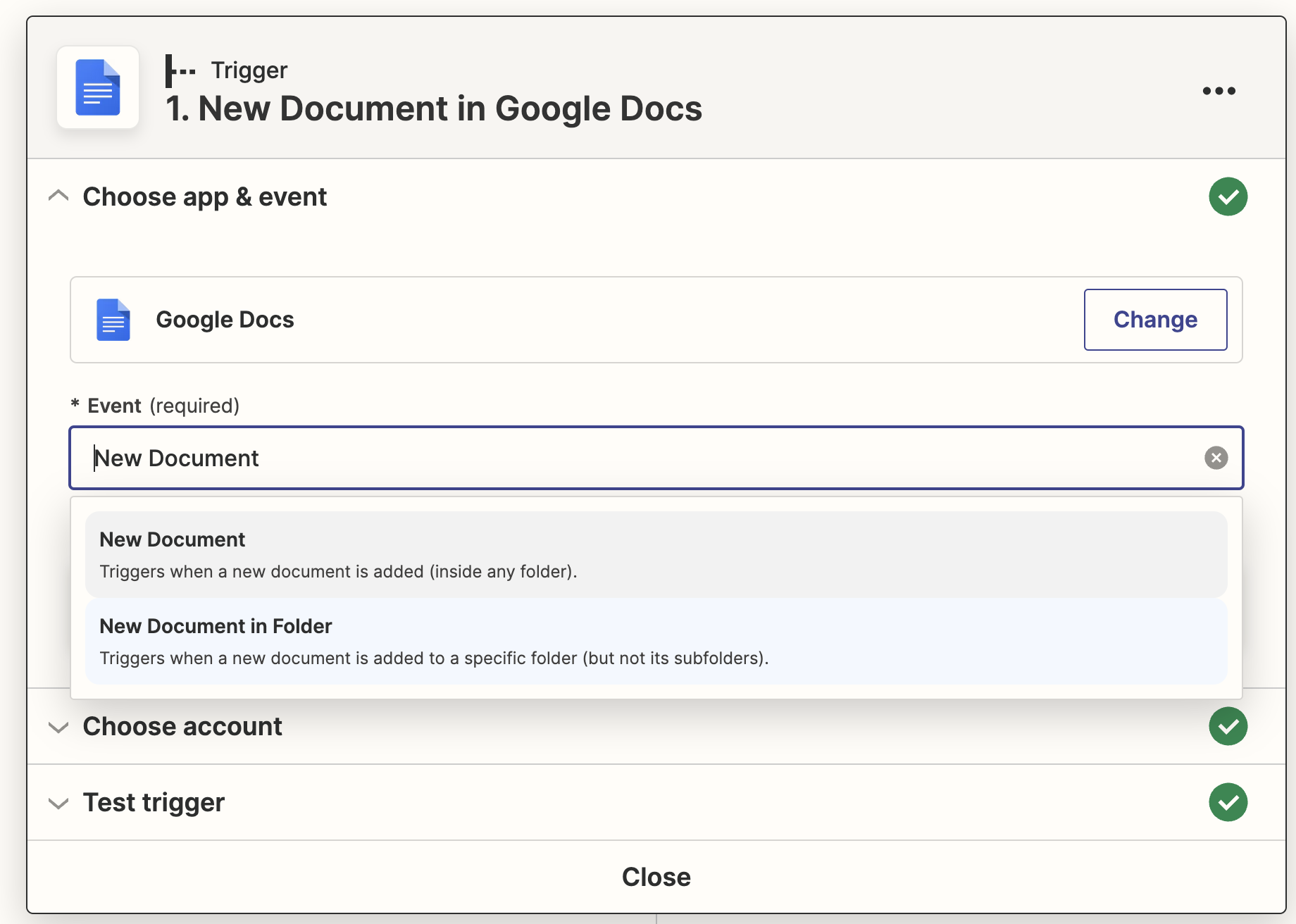Select the New Document in Folder option
Viewport: 1296px width, 924px height.
(656, 641)
